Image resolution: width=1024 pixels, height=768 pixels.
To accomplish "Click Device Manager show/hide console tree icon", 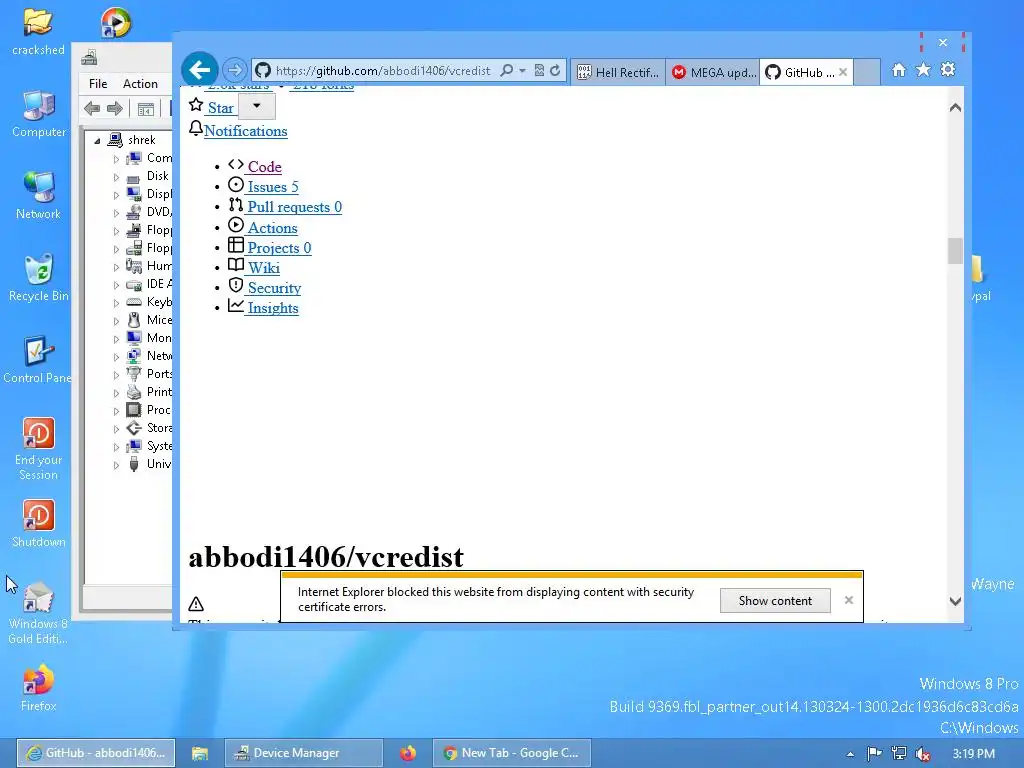I will point(146,109).
